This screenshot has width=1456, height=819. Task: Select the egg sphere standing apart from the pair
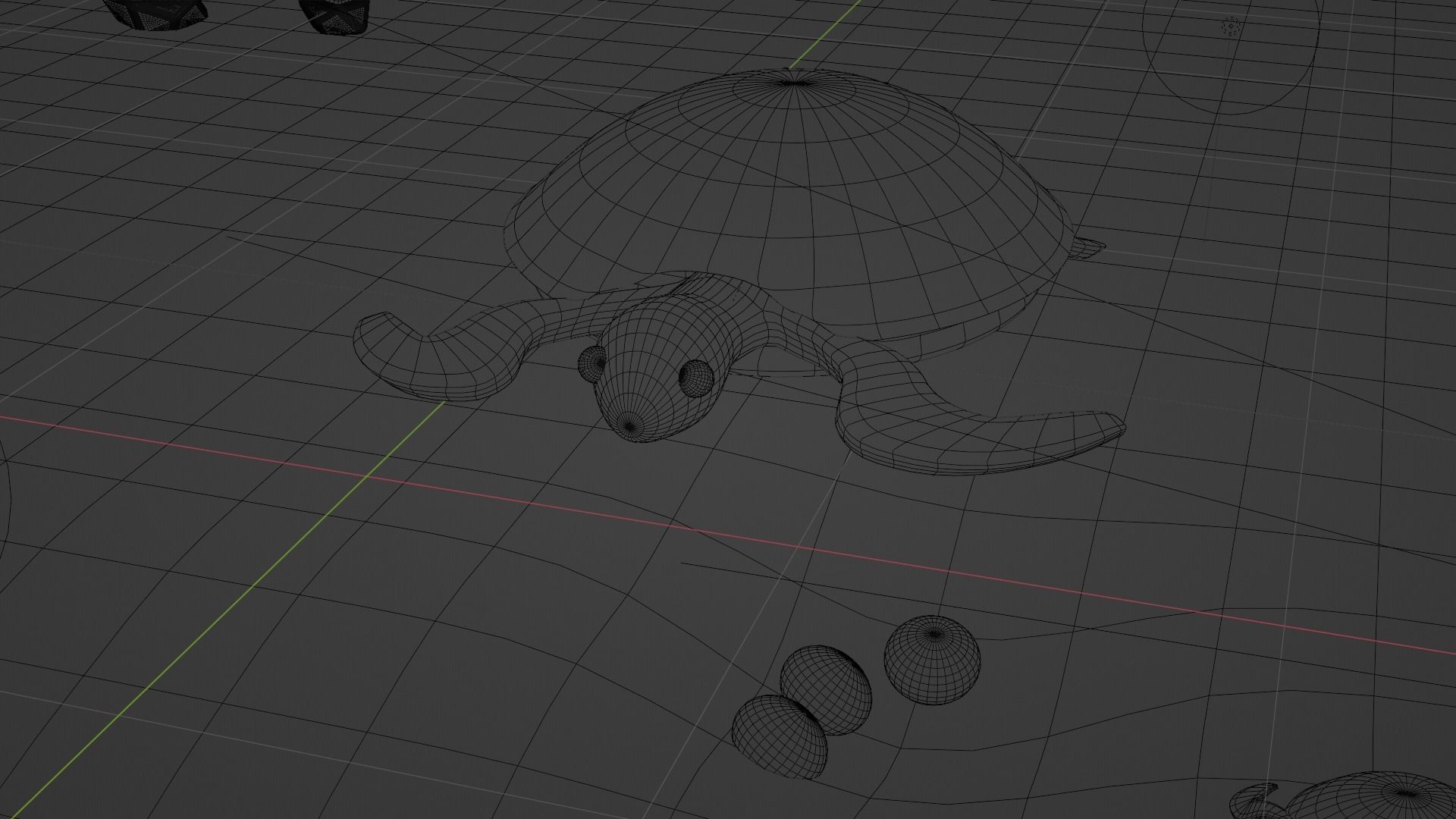pyautogui.click(x=932, y=661)
